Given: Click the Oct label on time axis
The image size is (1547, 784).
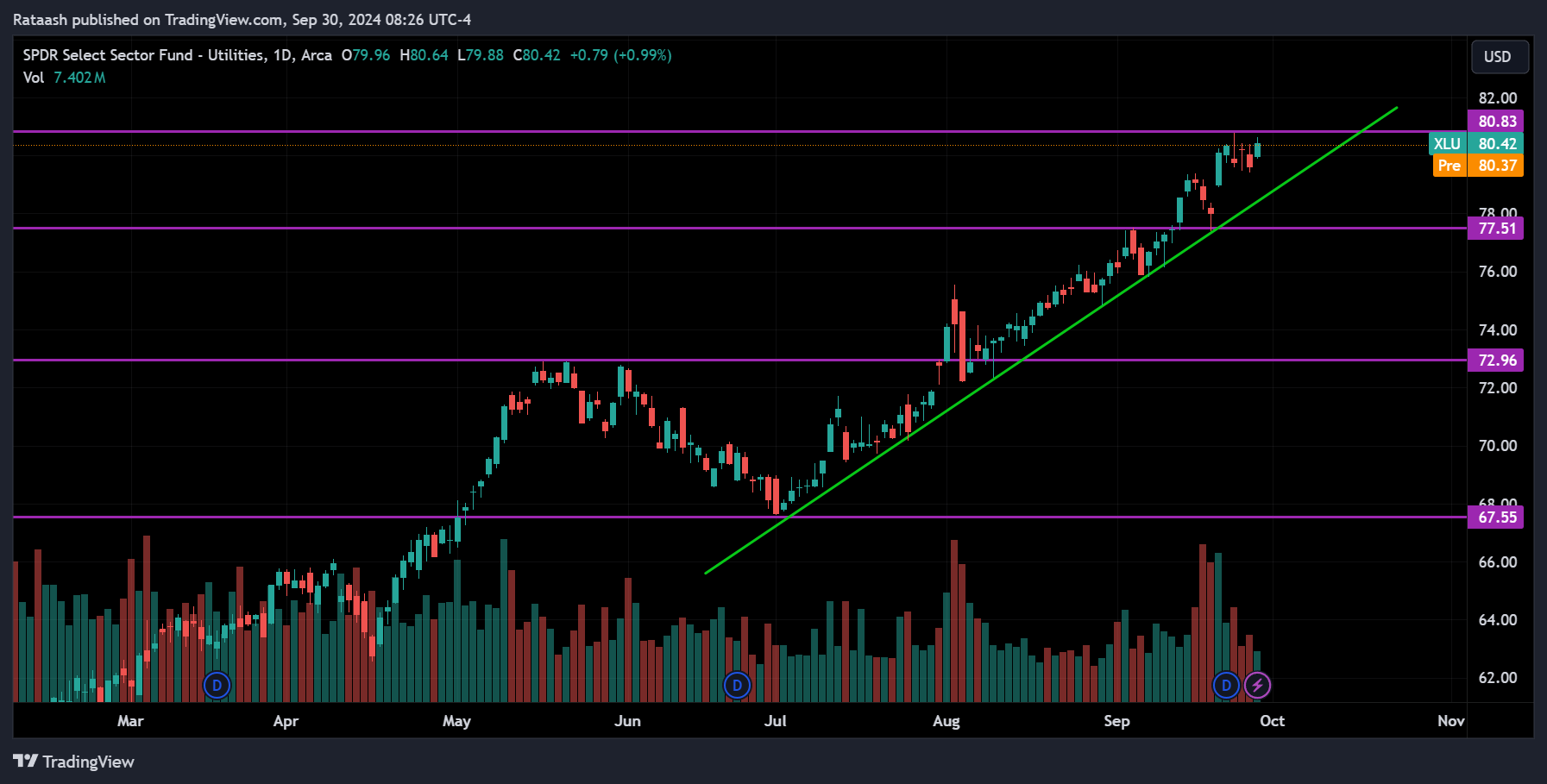Looking at the screenshot, I should tap(1272, 721).
